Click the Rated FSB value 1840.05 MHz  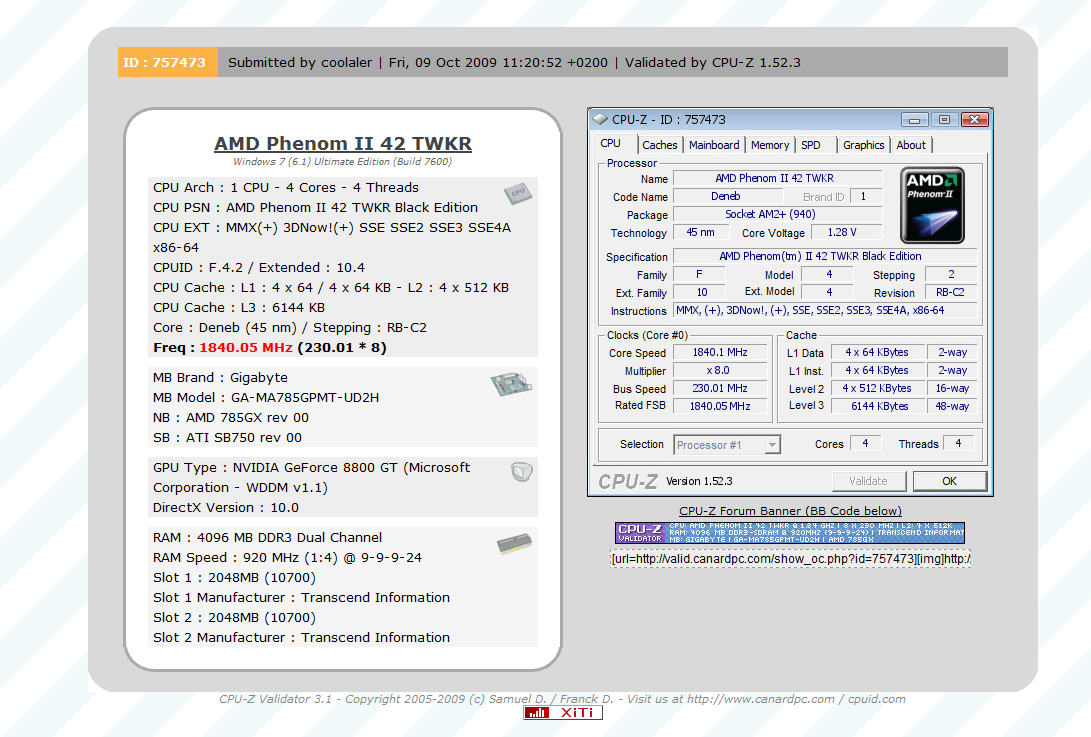pyautogui.click(x=720, y=406)
